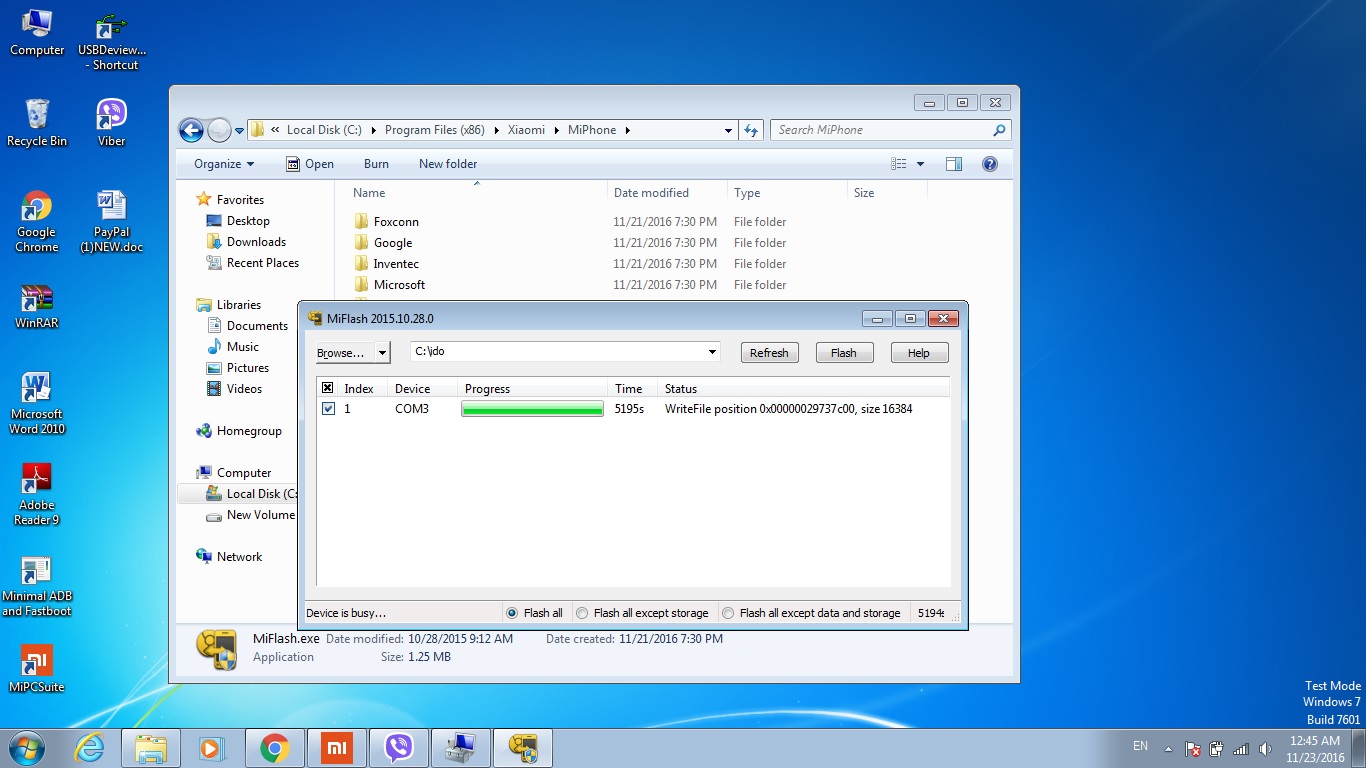Launch Viber from the desktop
This screenshot has width=1366, height=768.
pyautogui.click(x=111, y=123)
